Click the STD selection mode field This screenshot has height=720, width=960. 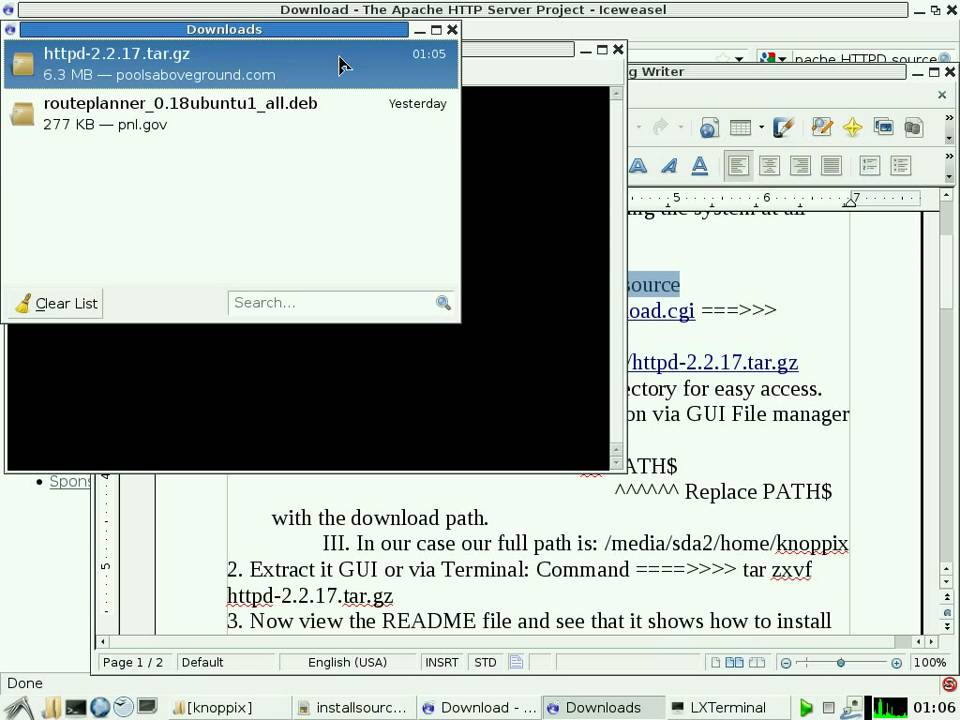(x=486, y=662)
